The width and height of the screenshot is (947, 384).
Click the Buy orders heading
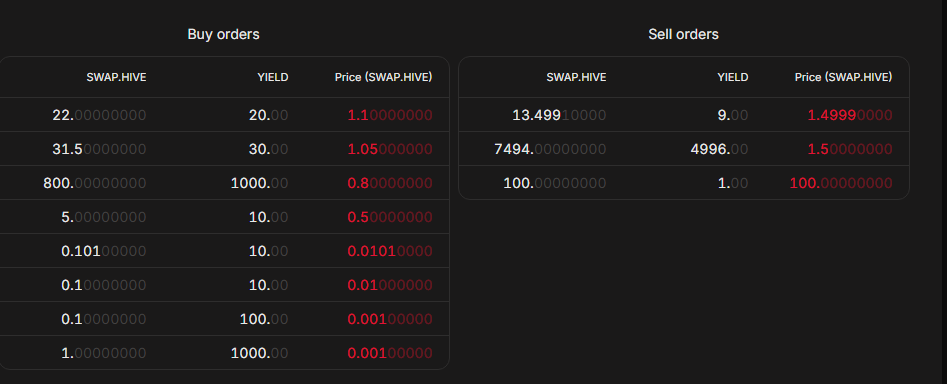tap(223, 34)
